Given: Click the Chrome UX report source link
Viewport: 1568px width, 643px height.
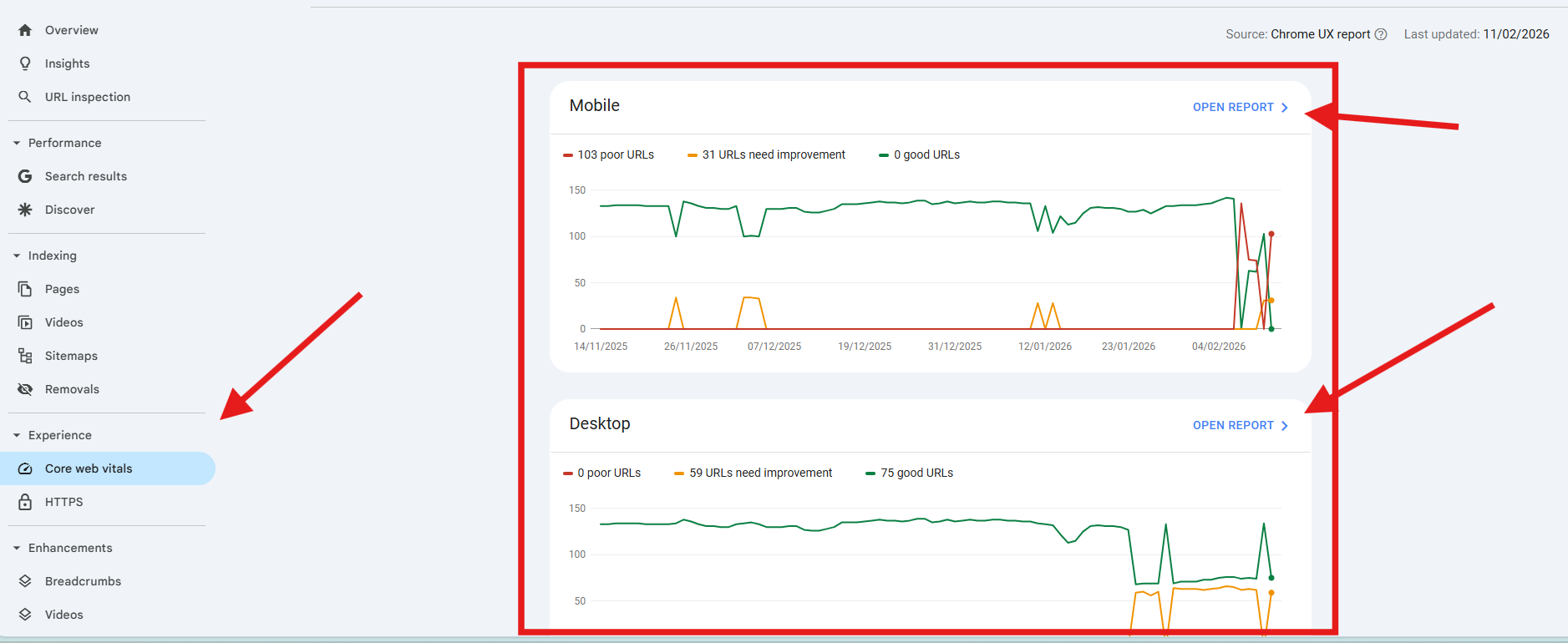Looking at the screenshot, I should (x=1320, y=34).
